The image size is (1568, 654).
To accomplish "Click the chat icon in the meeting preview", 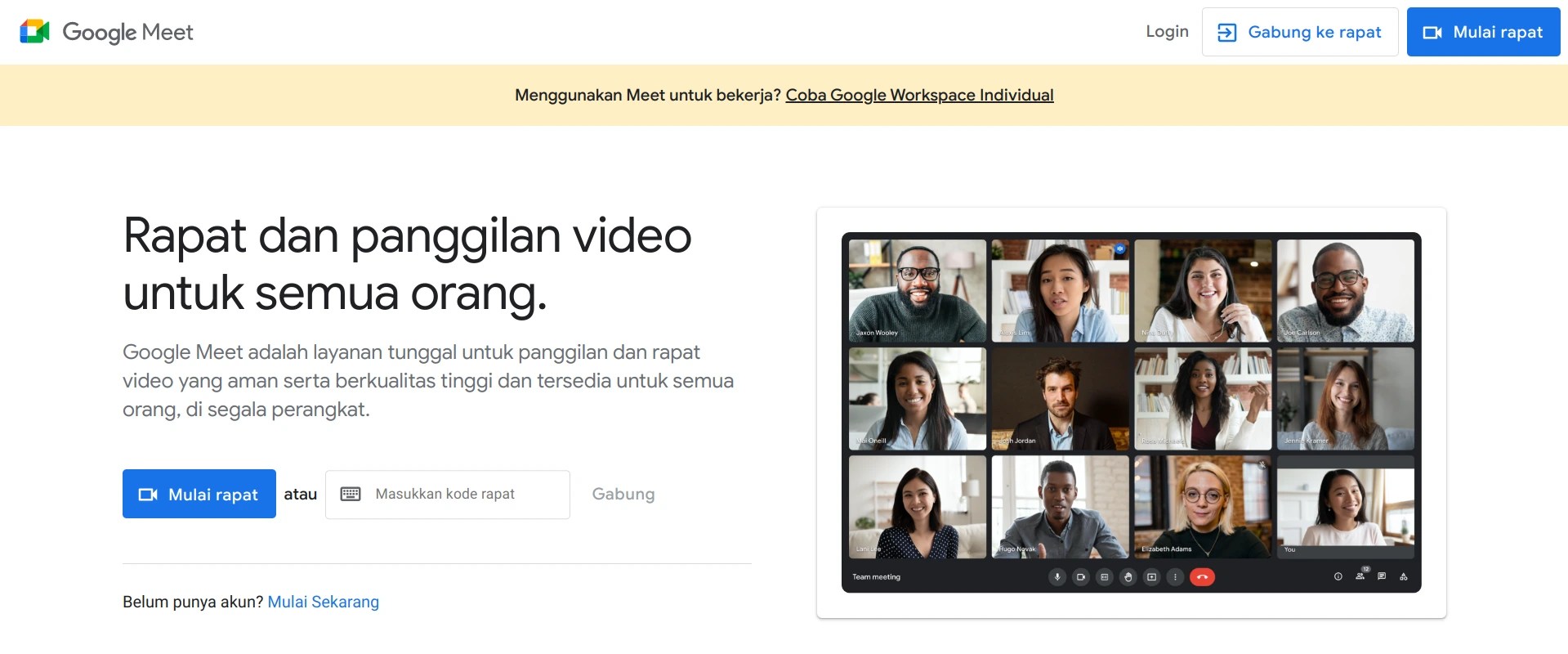I will click(1382, 576).
